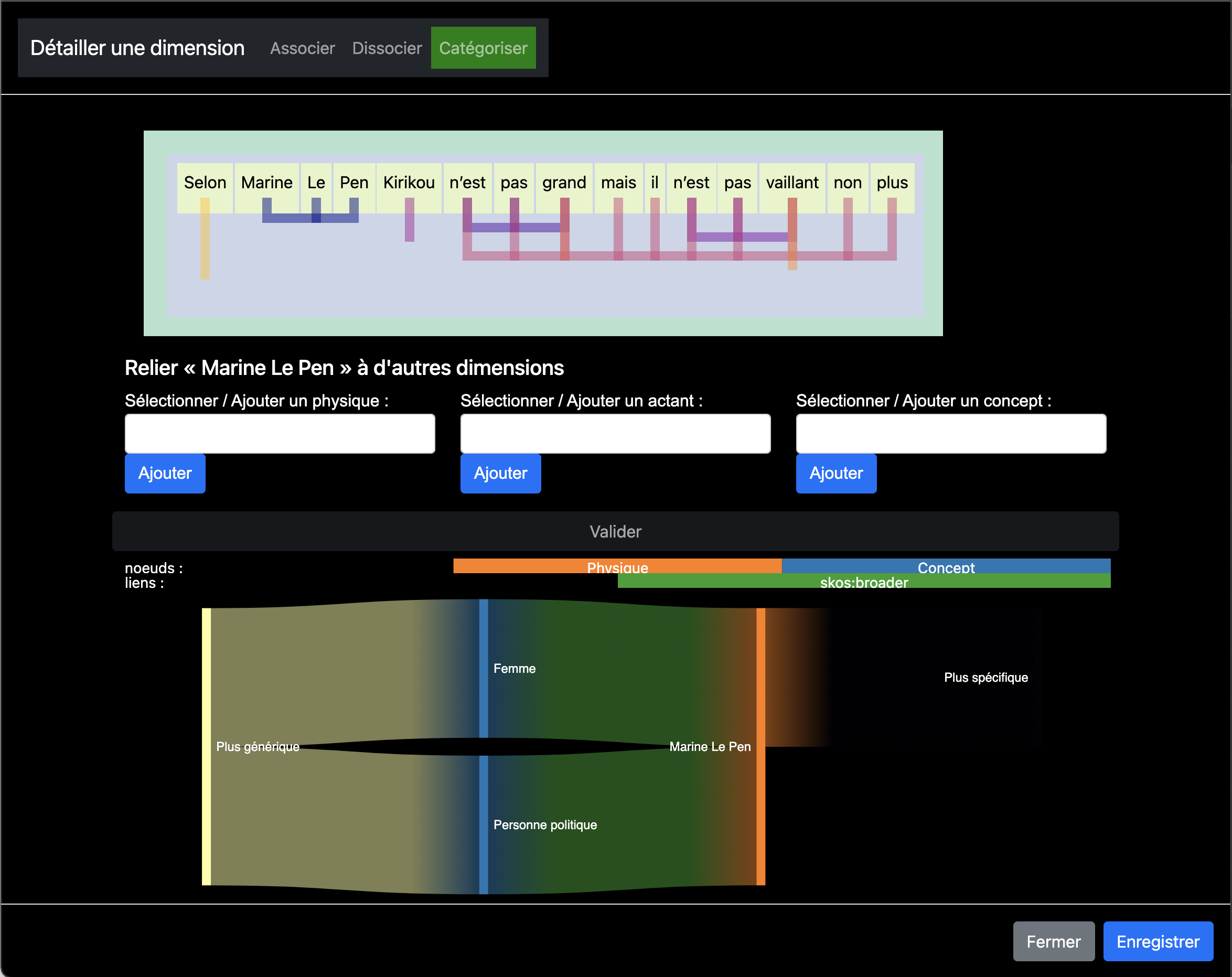This screenshot has width=1232, height=977.
Task: Click the Valider button
Action: click(x=615, y=531)
